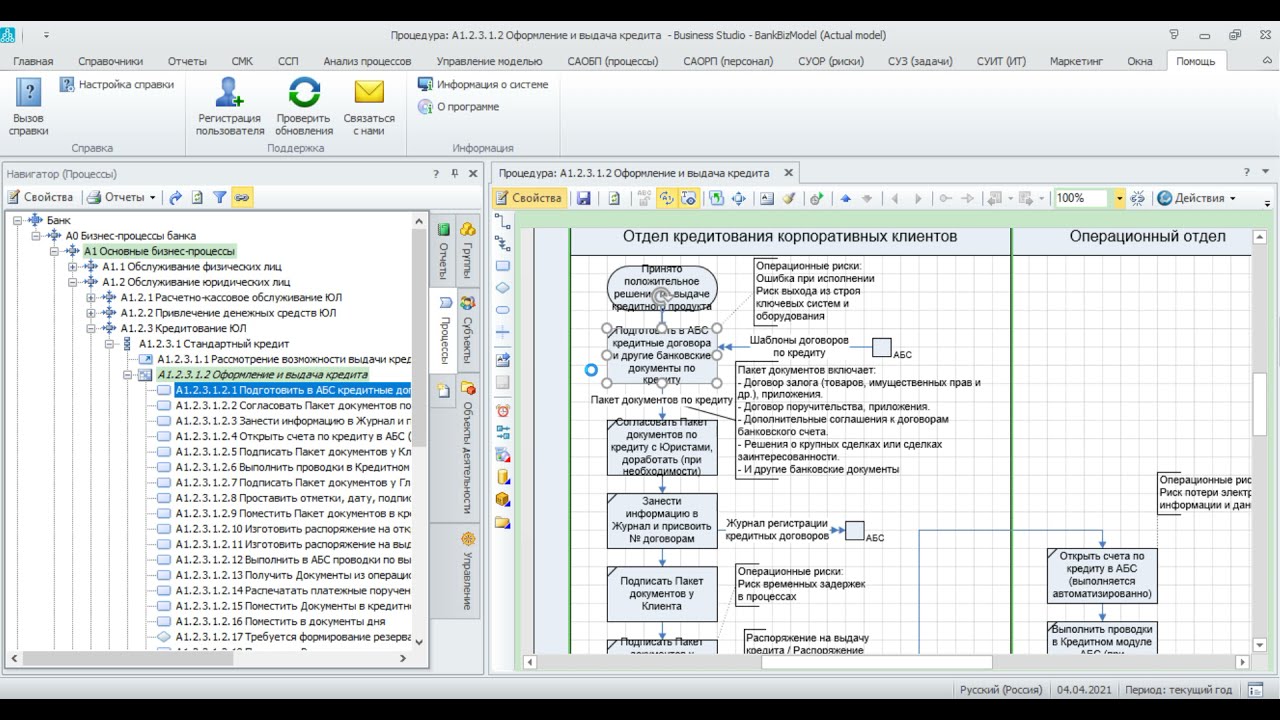The image size is (1280, 720).
Task: Click the format painter brush icon
Action: pos(789,198)
